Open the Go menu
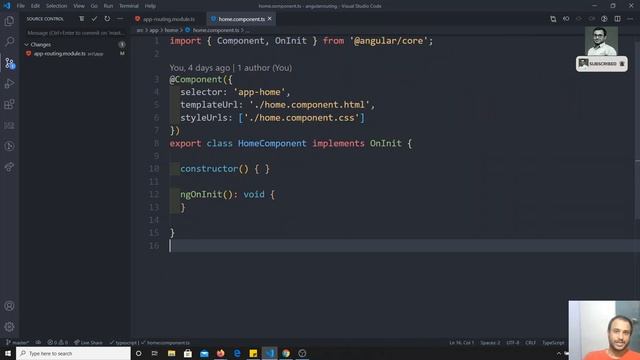Viewport: 640px width, 360px height. [x=94, y=6]
